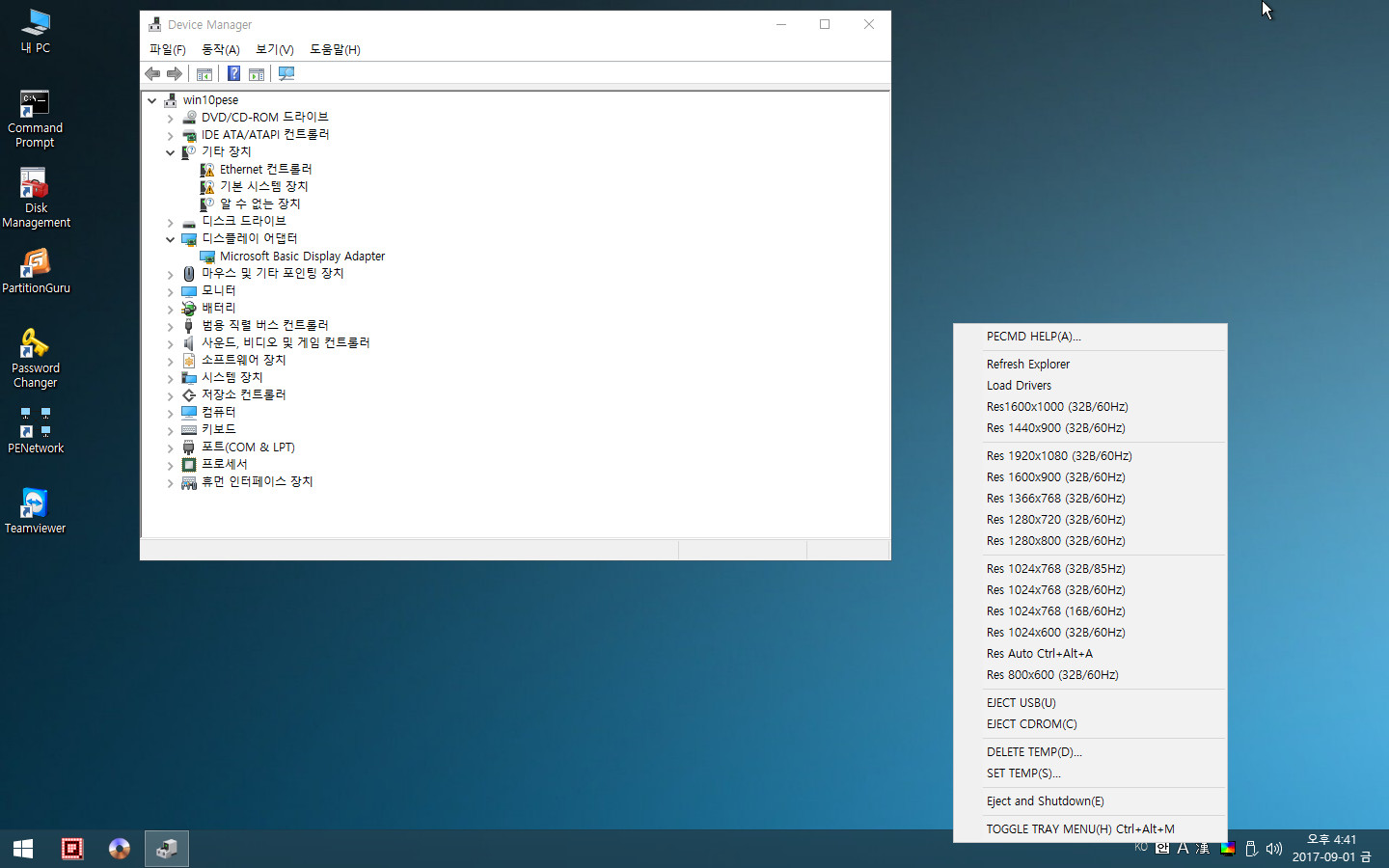The height and width of the screenshot is (868, 1389).
Task: Expand the DVD/CD-ROM 드라이브 node
Action: coord(171,118)
